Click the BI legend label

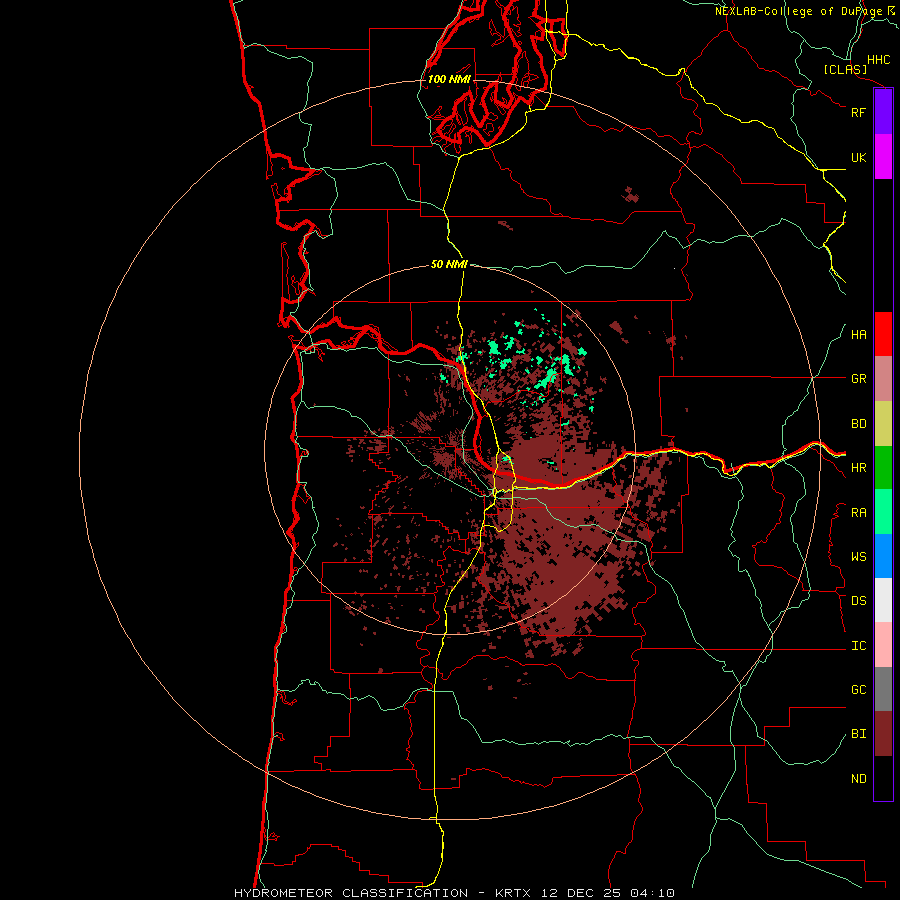coord(859,734)
